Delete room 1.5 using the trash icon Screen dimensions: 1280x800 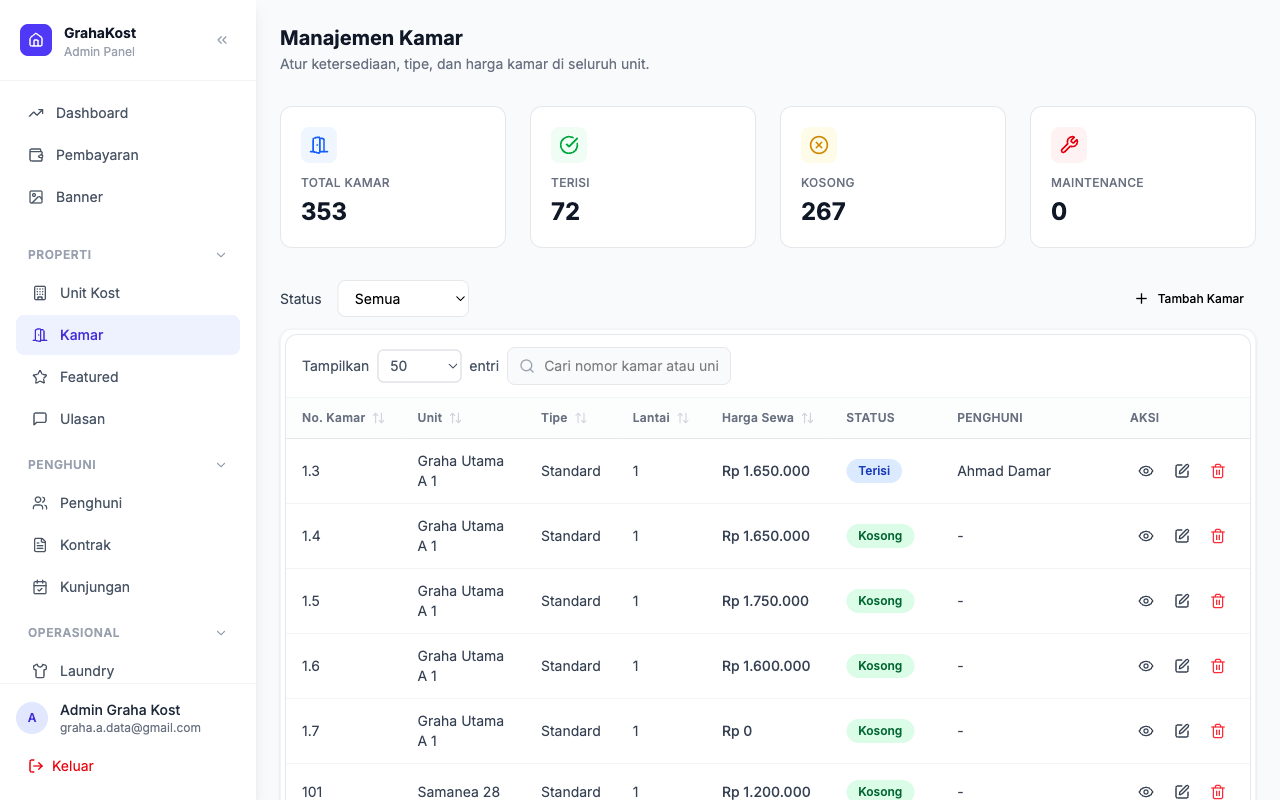point(1218,601)
